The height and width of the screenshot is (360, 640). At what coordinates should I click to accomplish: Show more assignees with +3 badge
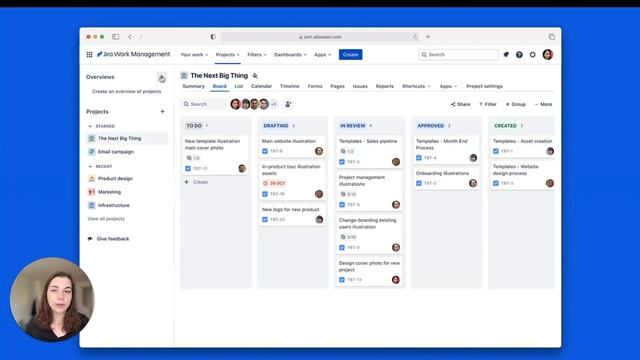[x=273, y=104]
